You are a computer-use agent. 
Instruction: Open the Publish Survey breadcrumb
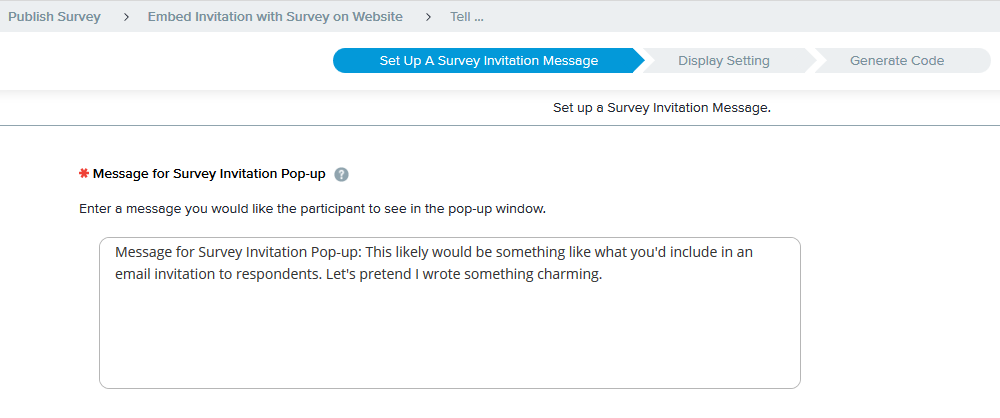pos(54,17)
